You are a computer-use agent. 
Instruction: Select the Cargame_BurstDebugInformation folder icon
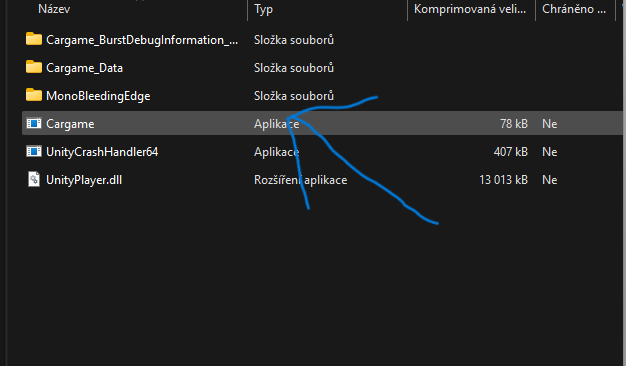click(34, 39)
